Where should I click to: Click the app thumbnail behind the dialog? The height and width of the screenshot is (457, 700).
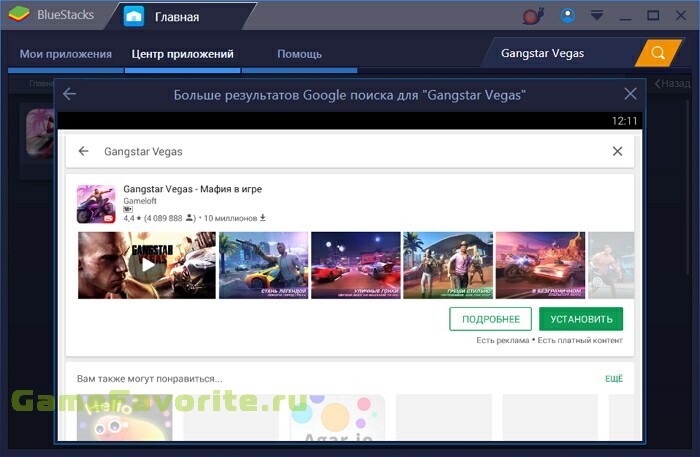40,134
